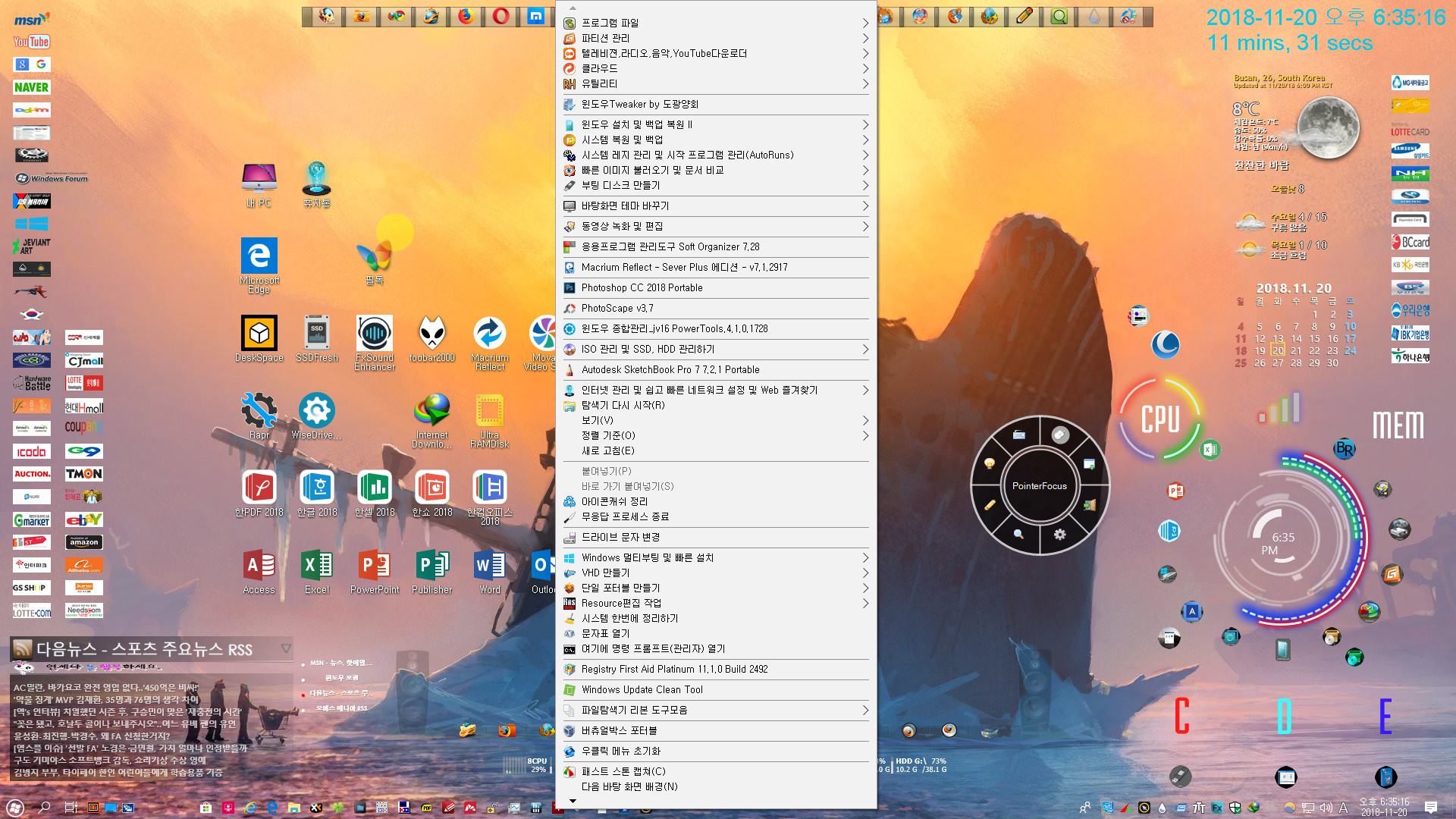The height and width of the screenshot is (819, 1456).
Task: Open PowerPoint desktop shortcut
Action: (x=375, y=571)
